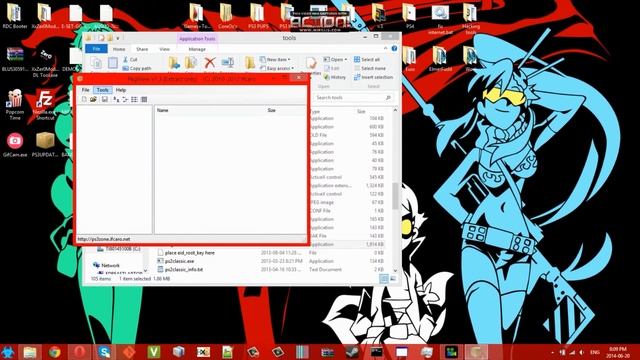Click Copy path in the ribbon
Screen dimensions: 640x360
137,69
